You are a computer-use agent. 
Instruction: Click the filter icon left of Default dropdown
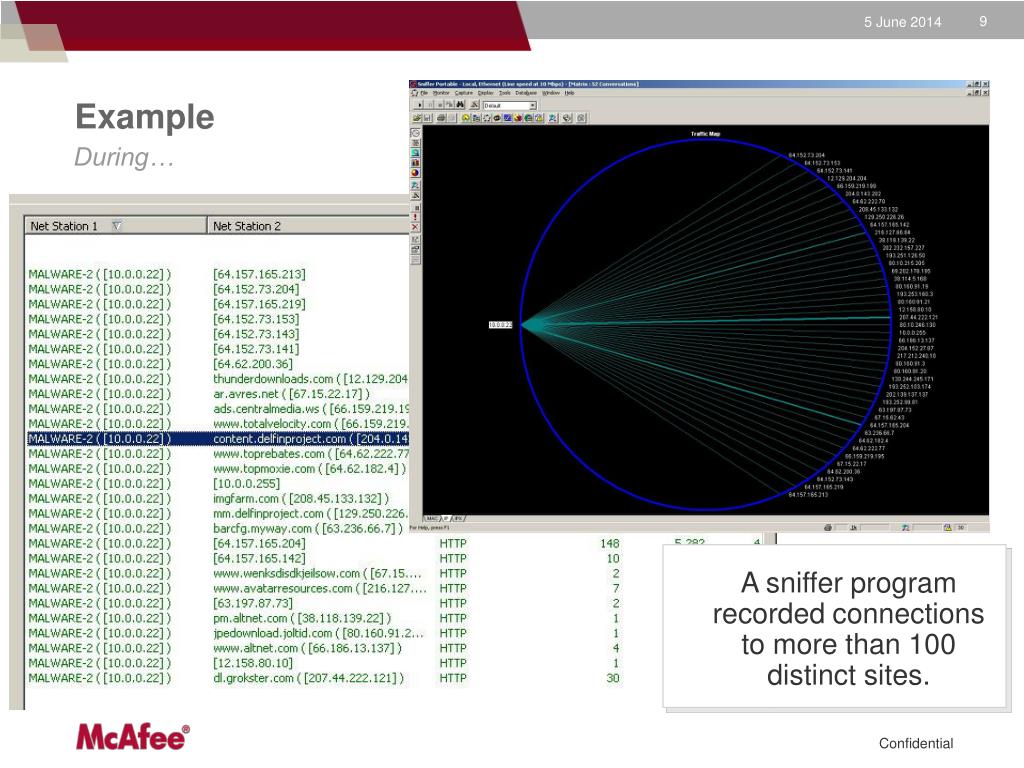click(x=475, y=104)
